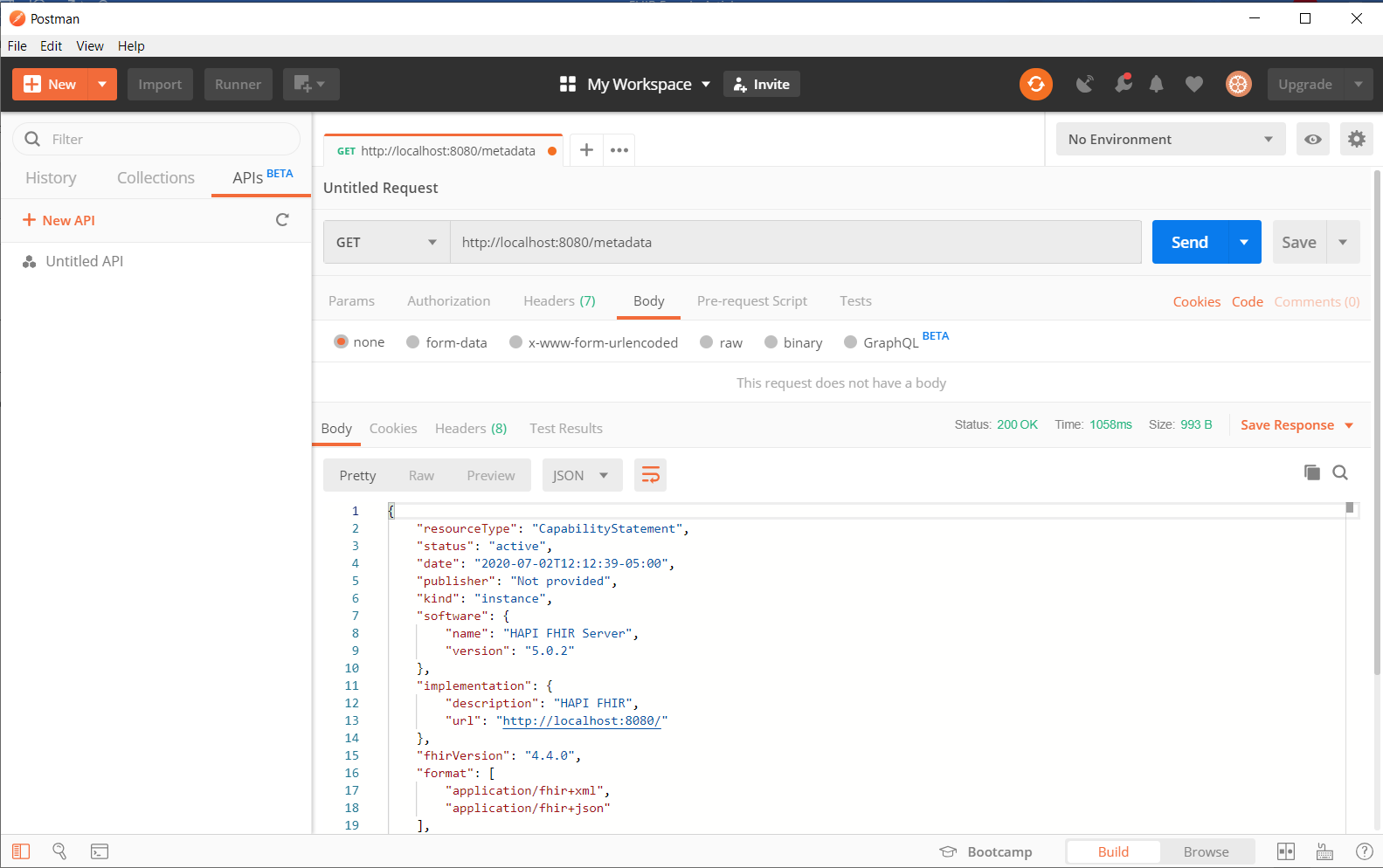Click the sync status icon
The height and width of the screenshot is (868, 1383).
(x=1035, y=84)
